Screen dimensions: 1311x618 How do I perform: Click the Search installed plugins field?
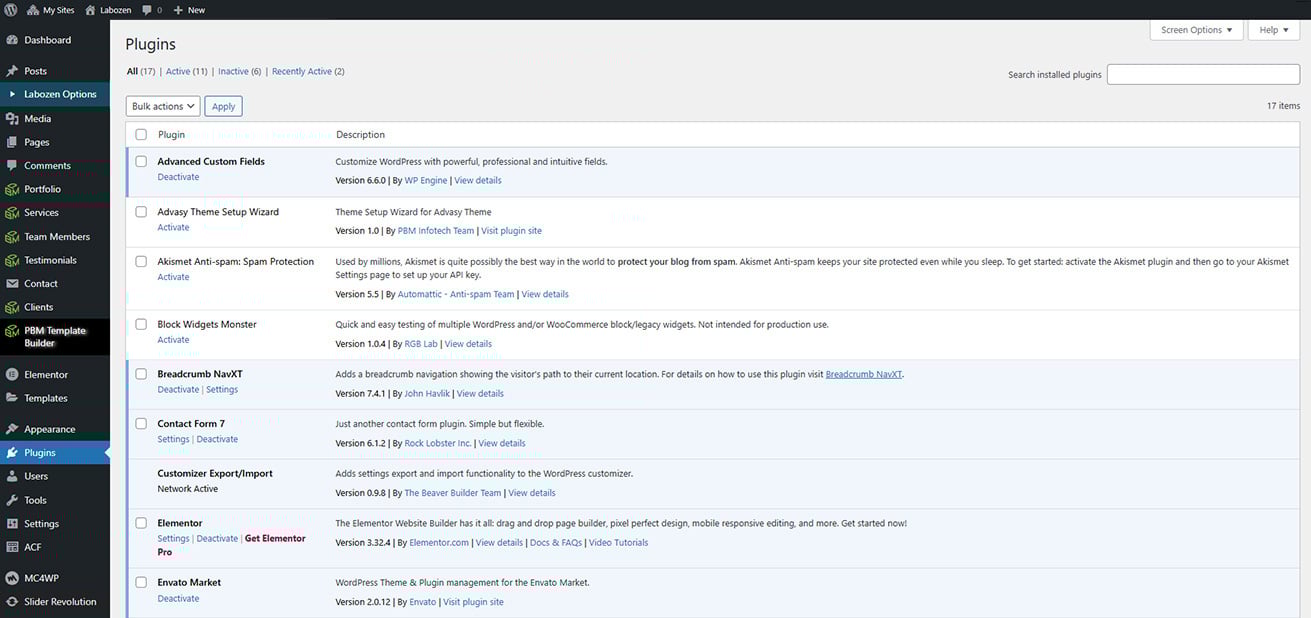coord(1203,75)
